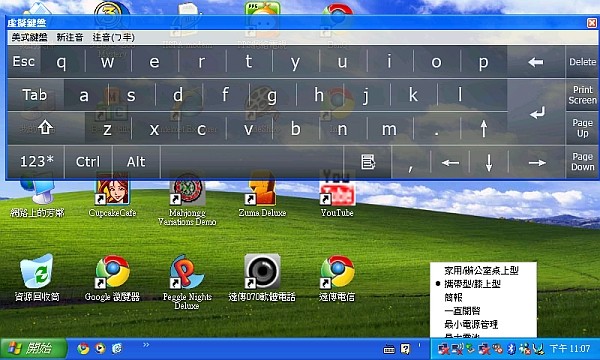600x360 pixels.
Task: Click the Delete key on virtual keyboard
Action: (582, 62)
